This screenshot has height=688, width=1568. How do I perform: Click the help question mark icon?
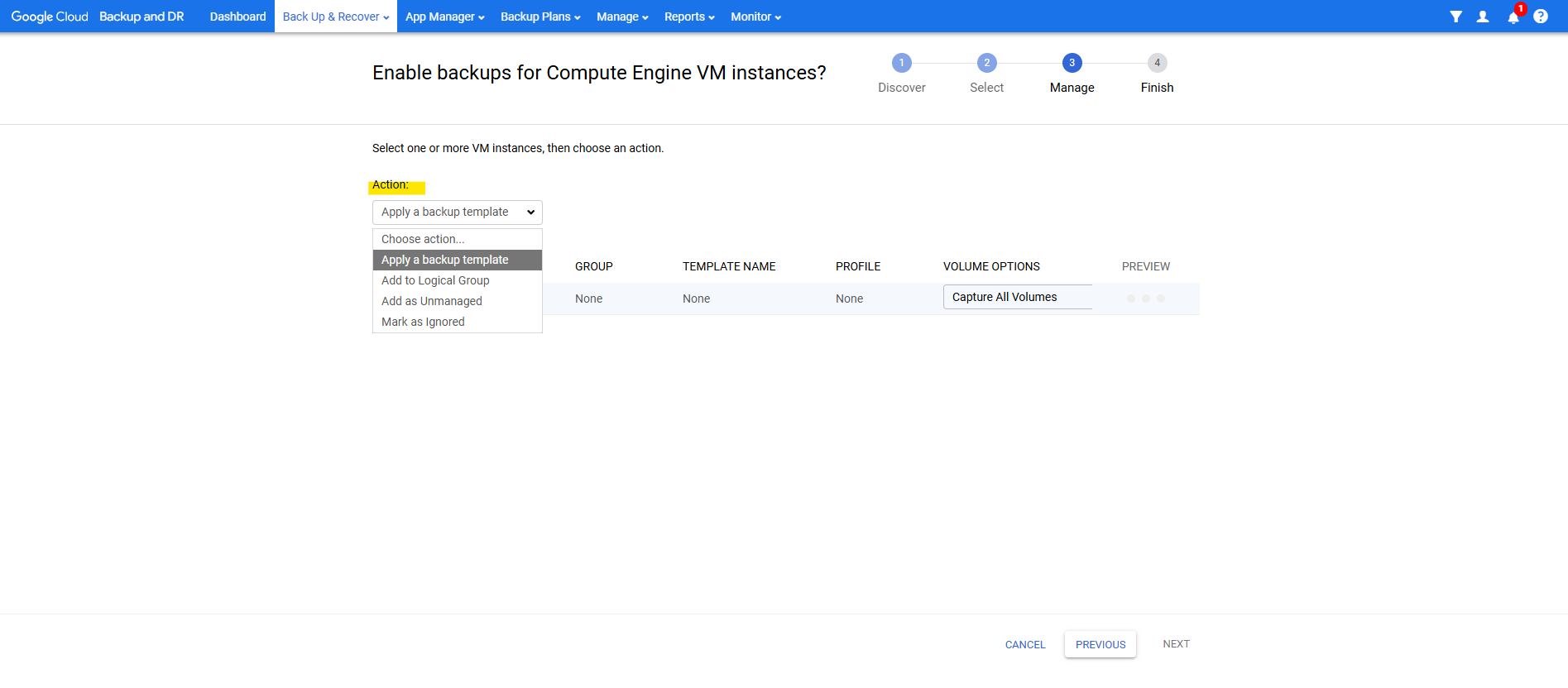(x=1540, y=17)
